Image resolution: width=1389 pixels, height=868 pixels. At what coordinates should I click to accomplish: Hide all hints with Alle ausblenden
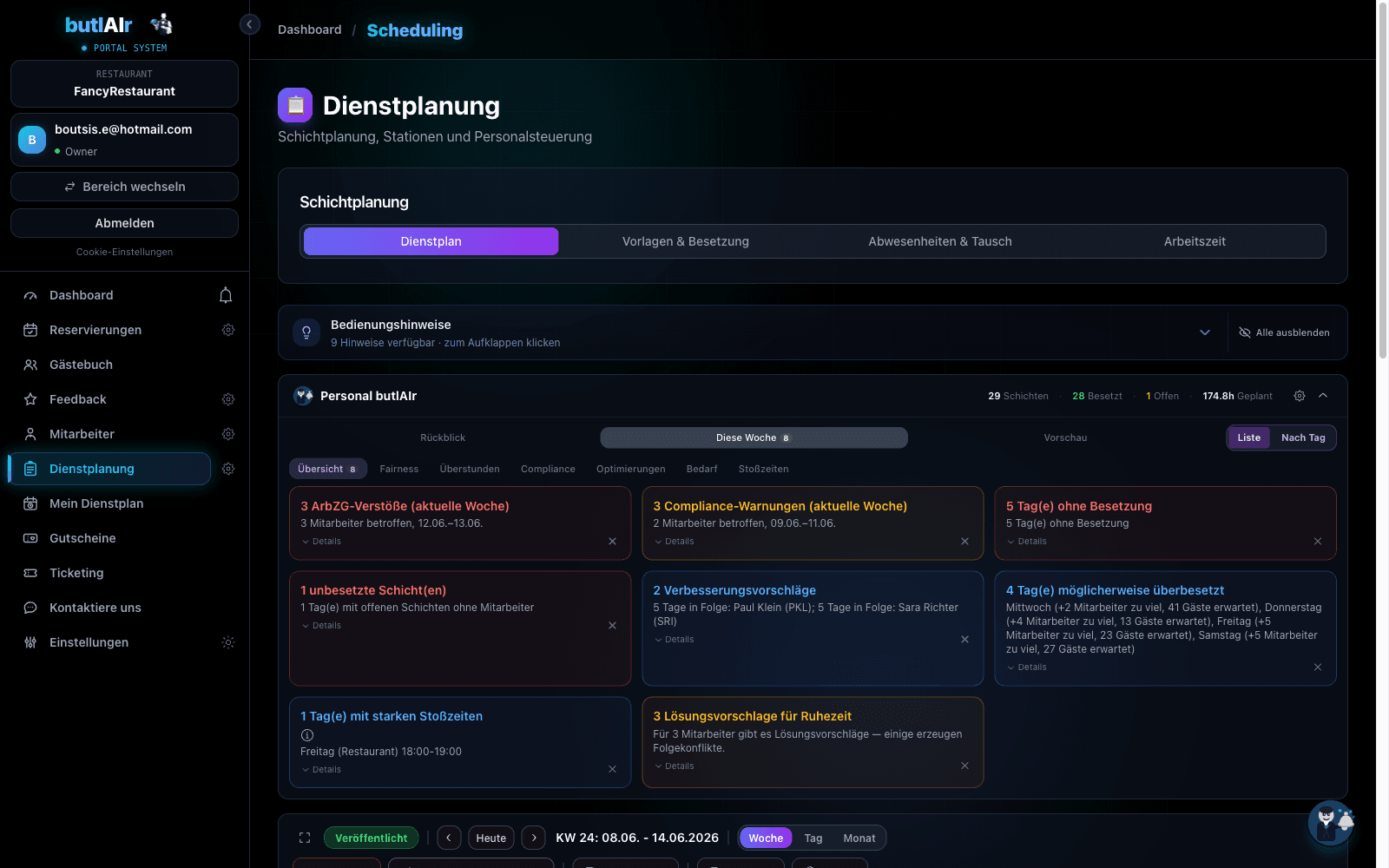pyautogui.click(x=1284, y=332)
